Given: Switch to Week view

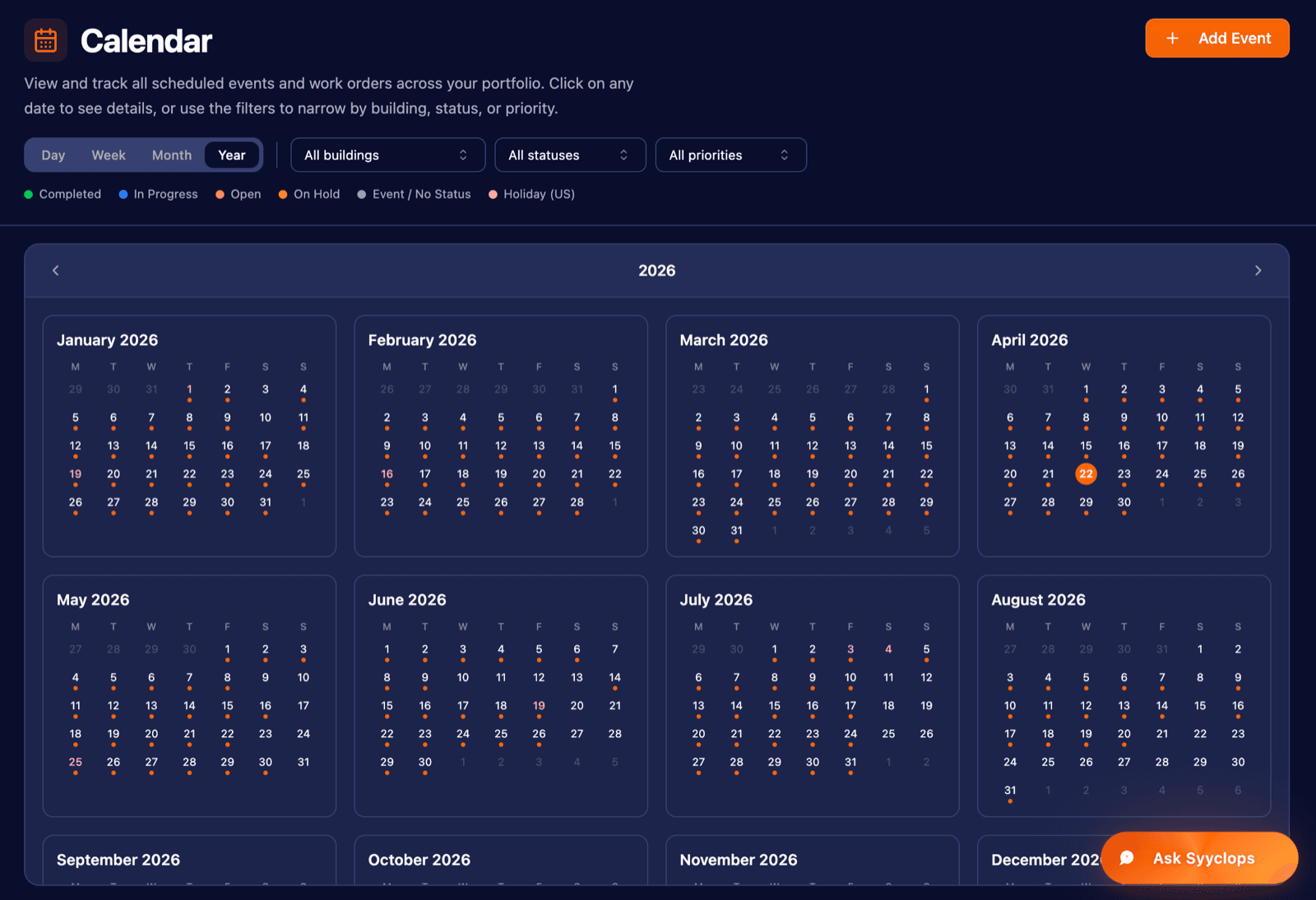Looking at the screenshot, I should point(109,155).
